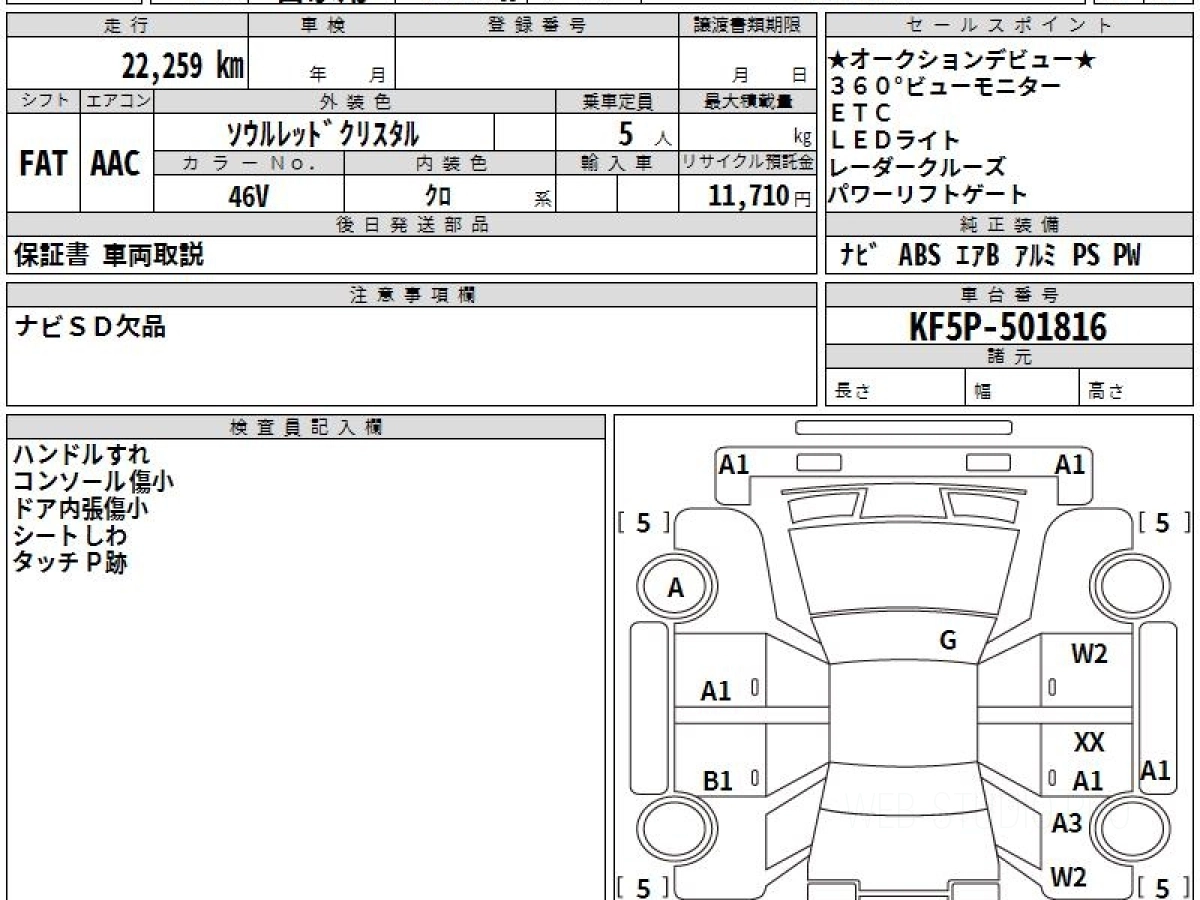Click inspector note コンソール傷小
The height and width of the screenshot is (900, 1200).
coord(93,481)
